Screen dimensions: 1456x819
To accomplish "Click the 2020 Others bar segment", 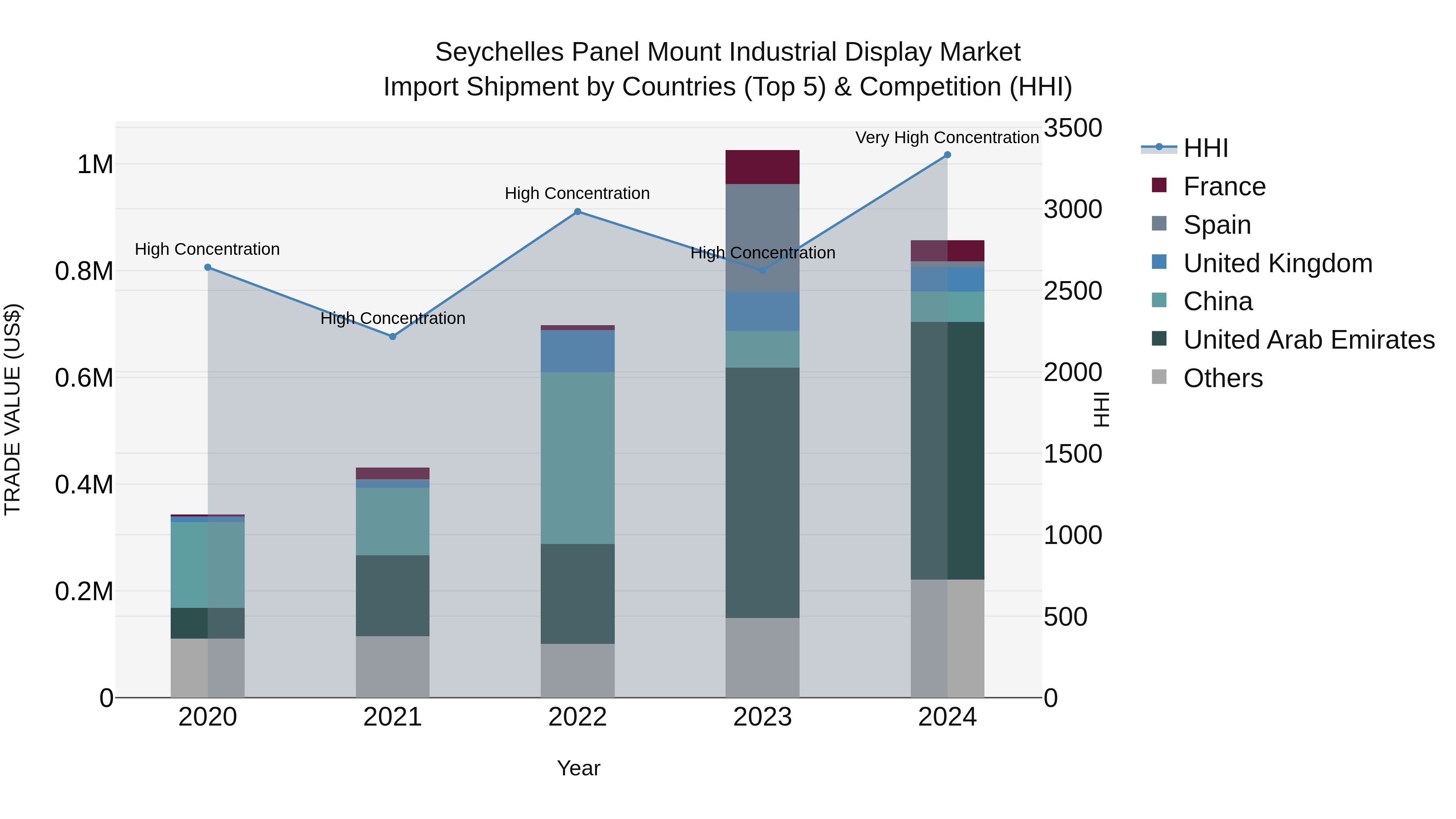I will click(x=207, y=668).
